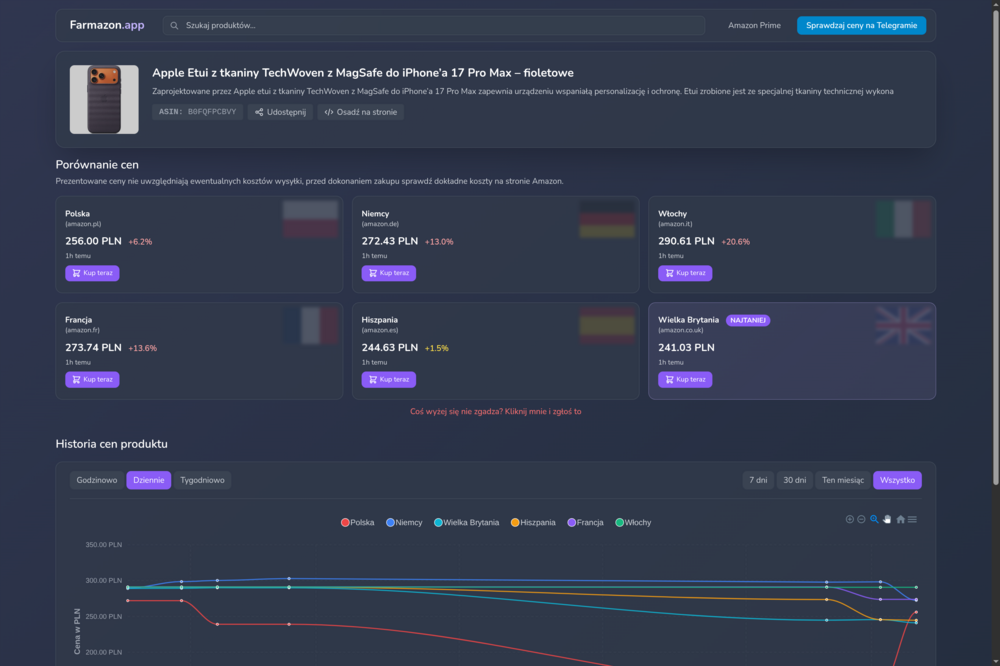
Task: Select the Ten miesiąc range
Action: (842, 480)
